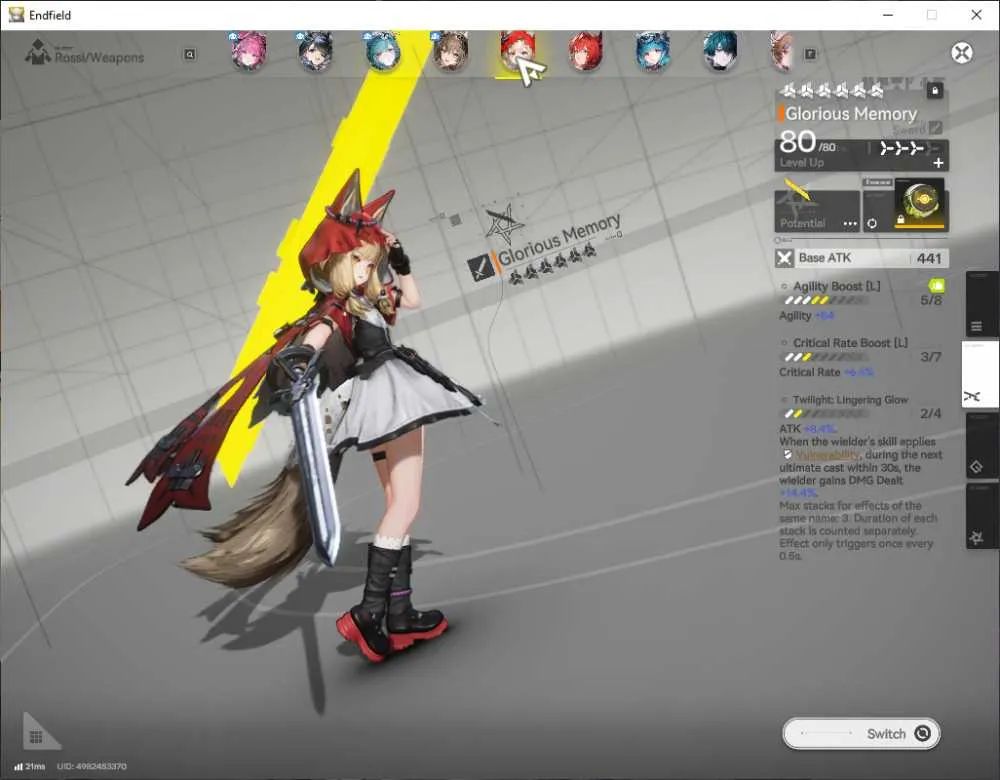Click the 'Critical Rate Boost [L]' skill name
Screen dimensions: 1000x780
(x=850, y=343)
